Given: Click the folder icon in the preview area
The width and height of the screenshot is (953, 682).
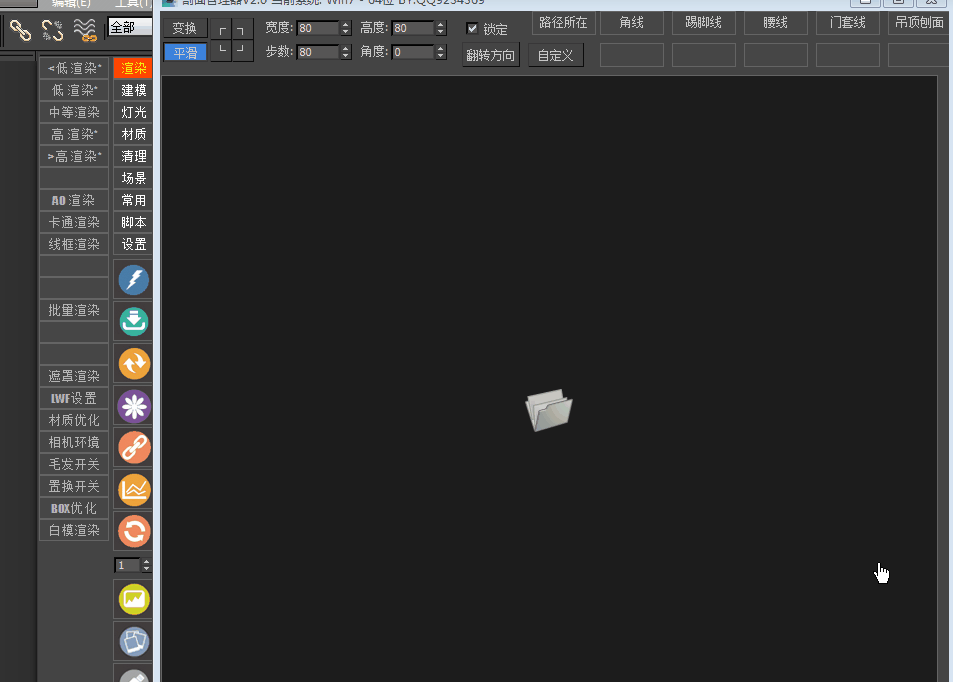Looking at the screenshot, I should (x=549, y=410).
